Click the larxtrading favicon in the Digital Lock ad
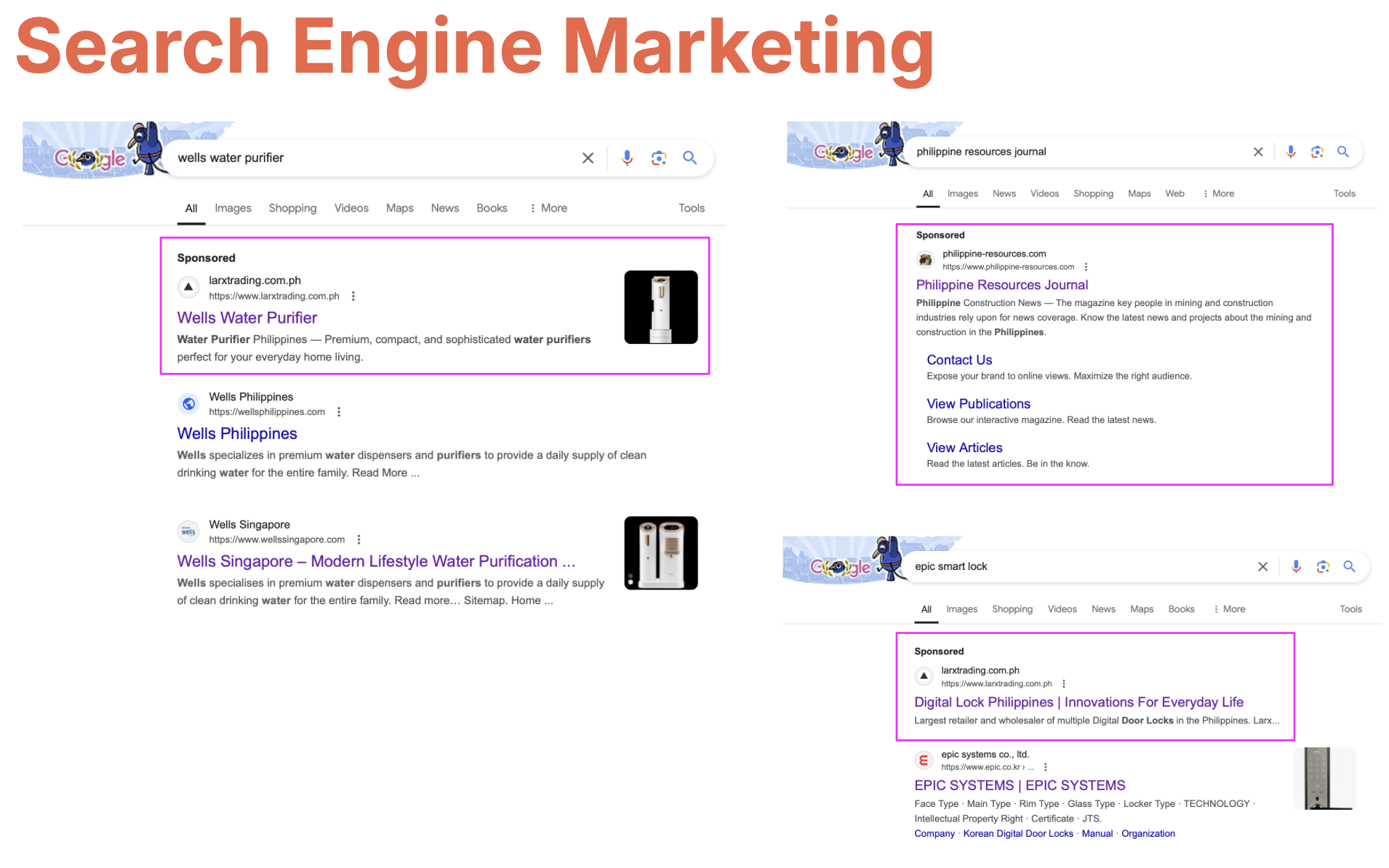 click(924, 676)
